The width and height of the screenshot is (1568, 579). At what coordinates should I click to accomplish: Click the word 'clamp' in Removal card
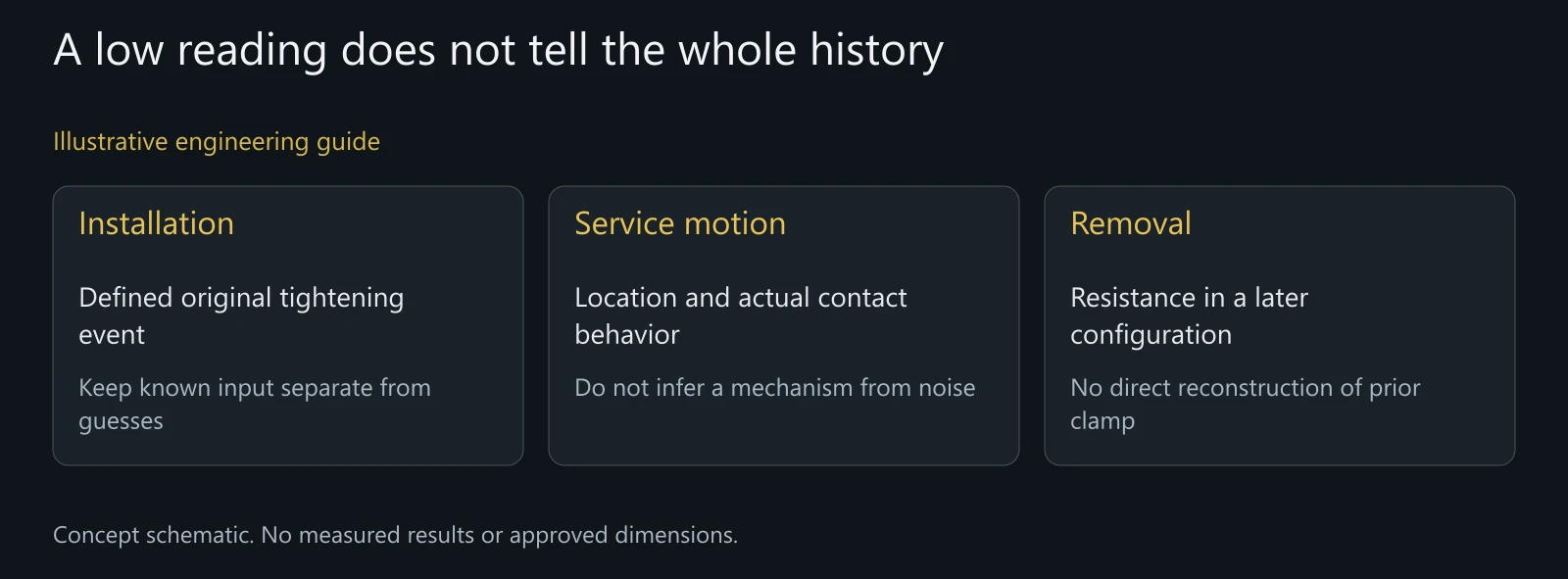[1102, 422]
